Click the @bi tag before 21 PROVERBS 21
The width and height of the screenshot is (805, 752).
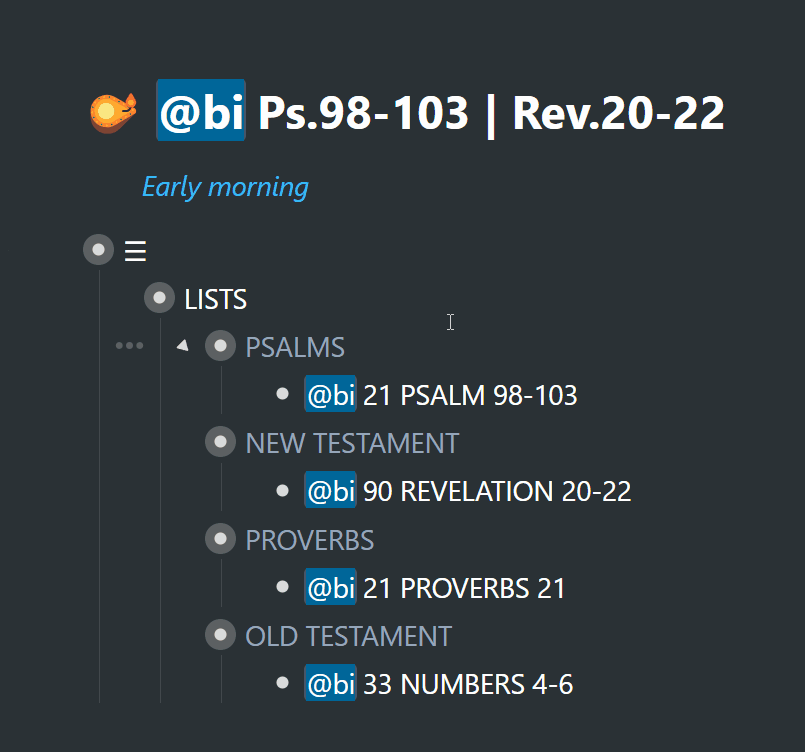point(330,587)
